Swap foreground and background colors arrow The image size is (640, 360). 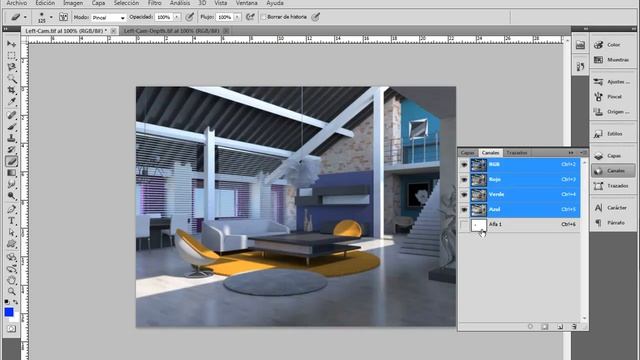click(x=16, y=302)
